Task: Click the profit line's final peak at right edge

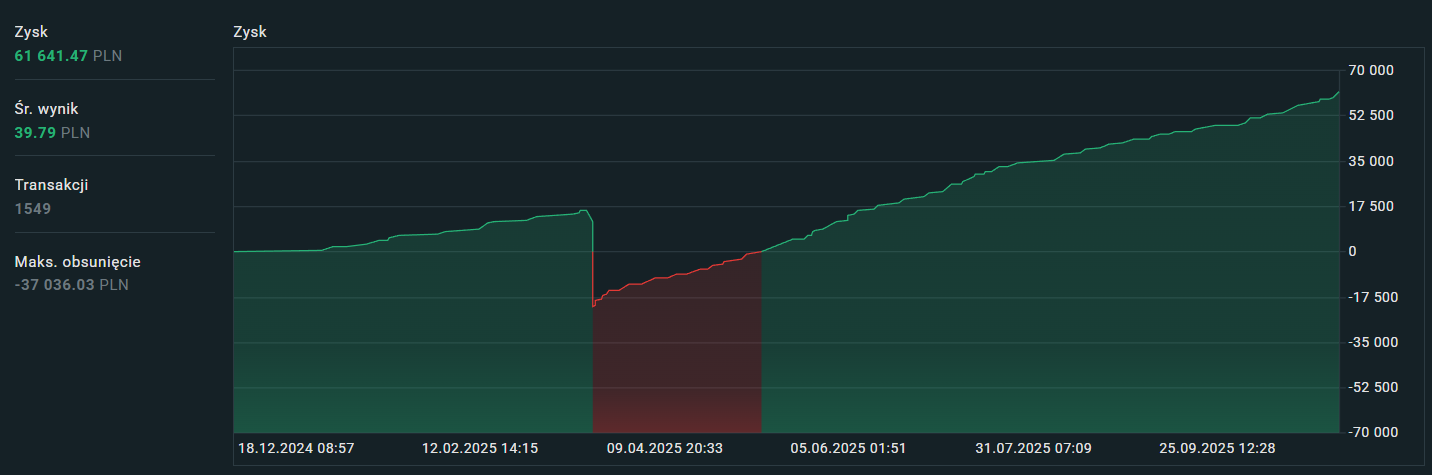Action: [x=1338, y=92]
